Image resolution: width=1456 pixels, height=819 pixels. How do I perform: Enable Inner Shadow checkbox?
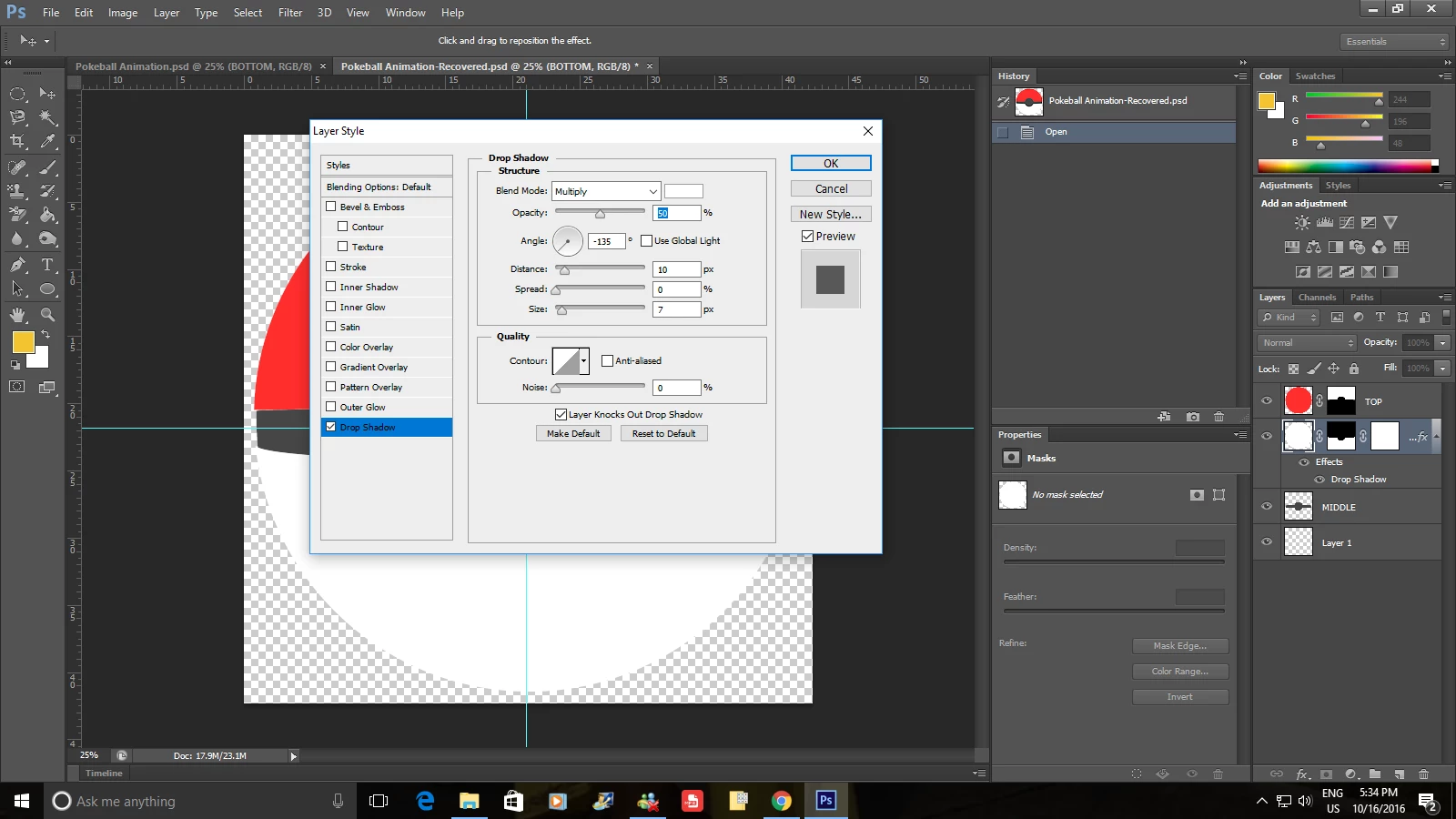pyautogui.click(x=331, y=287)
